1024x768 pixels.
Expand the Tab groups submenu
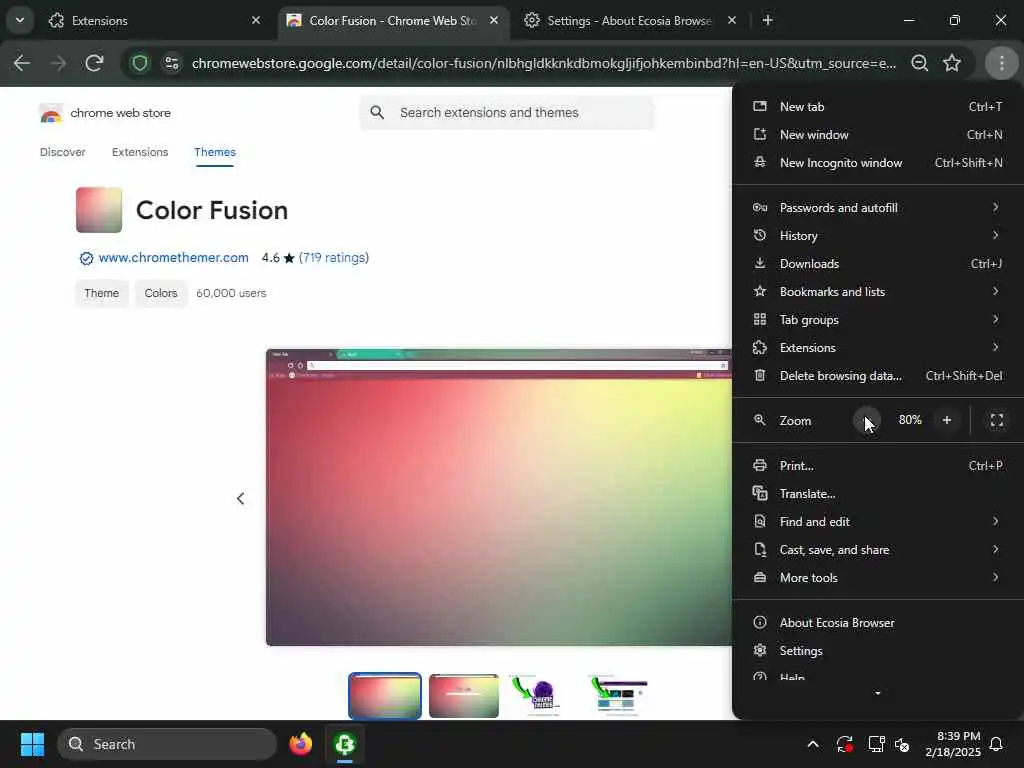[878, 320]
